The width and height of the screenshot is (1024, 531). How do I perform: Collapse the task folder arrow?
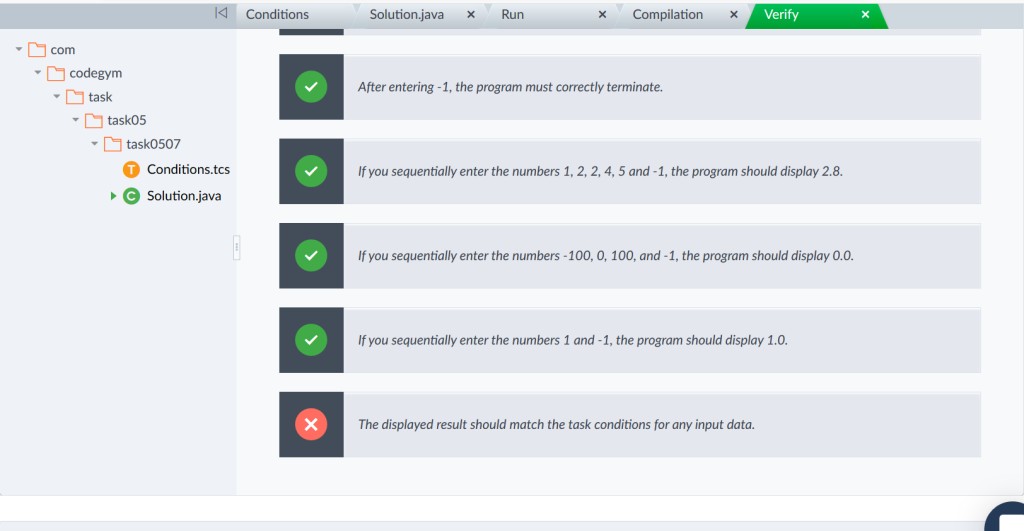(57, 97)
